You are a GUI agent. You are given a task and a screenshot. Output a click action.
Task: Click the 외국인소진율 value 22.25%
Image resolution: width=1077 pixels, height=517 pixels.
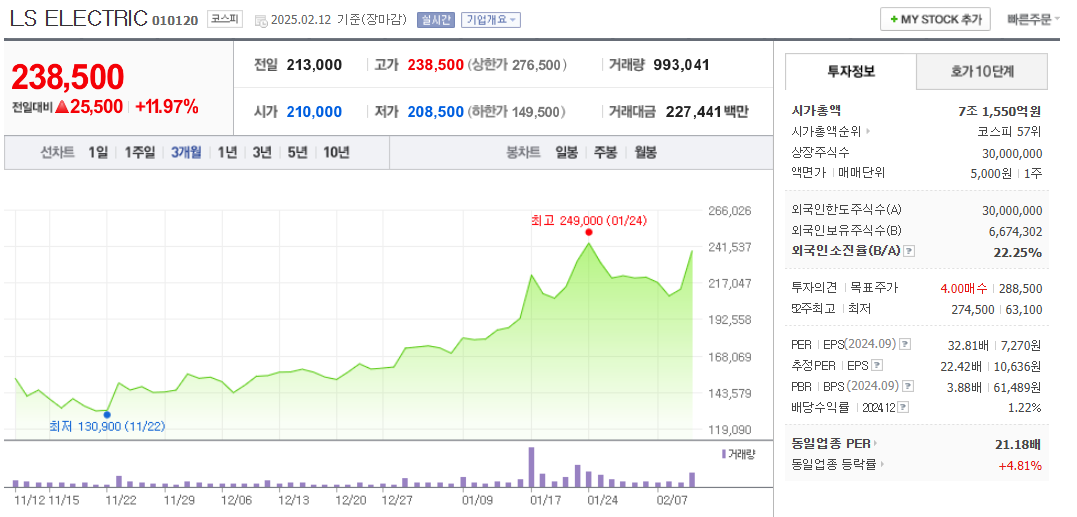point(1018,252)
